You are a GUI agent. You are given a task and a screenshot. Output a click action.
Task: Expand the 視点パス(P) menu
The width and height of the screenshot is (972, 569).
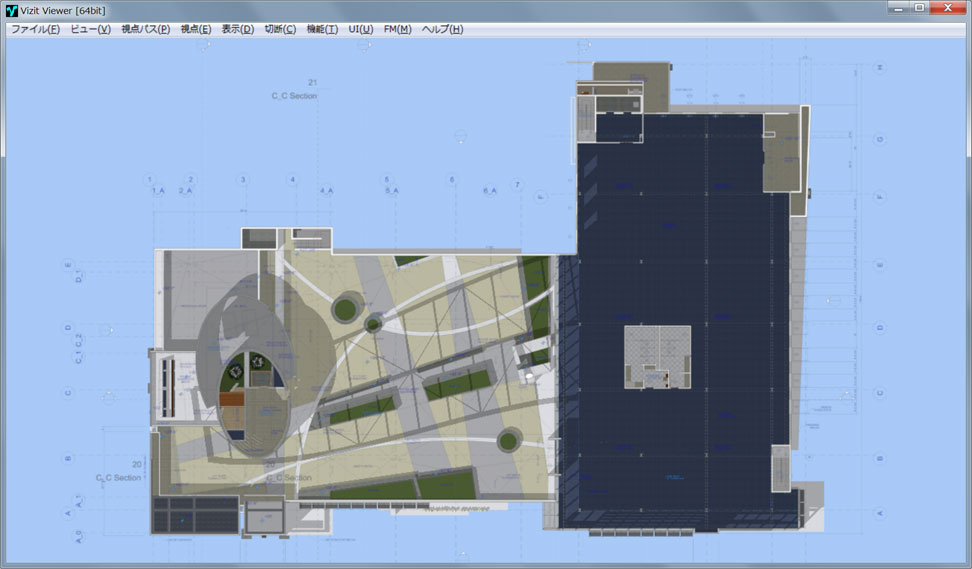pyautogui.click(x=145, y=29)
